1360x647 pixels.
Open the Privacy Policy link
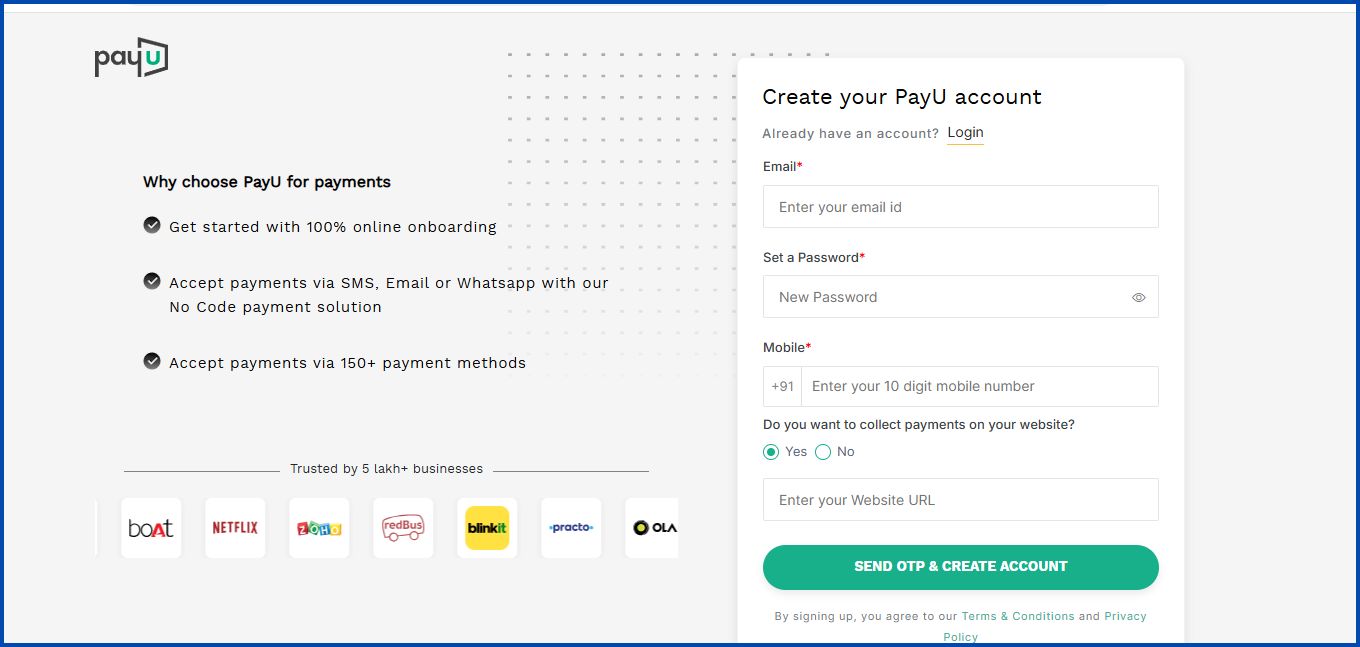1126,616
